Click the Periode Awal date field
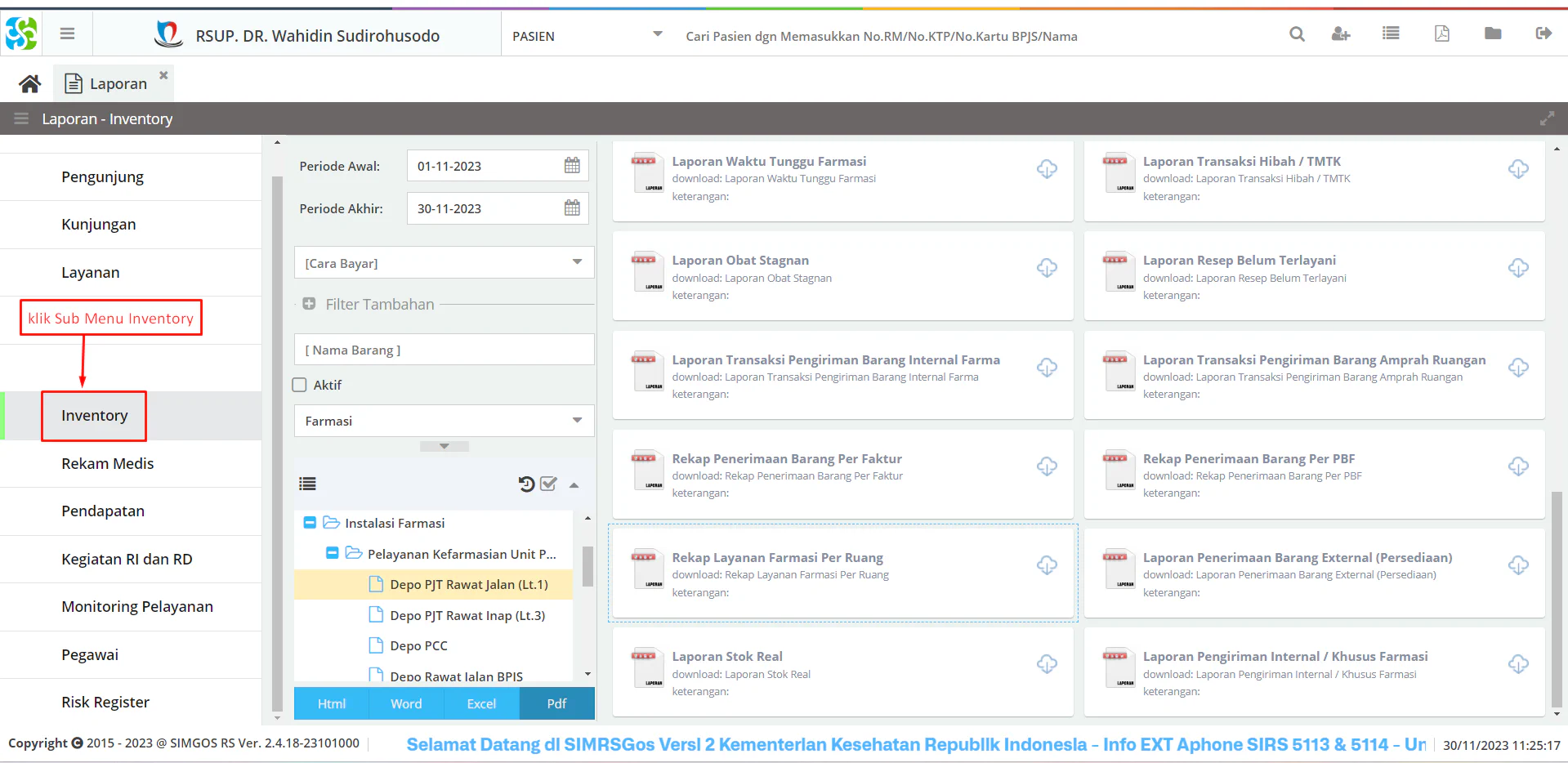 [498, 166]
